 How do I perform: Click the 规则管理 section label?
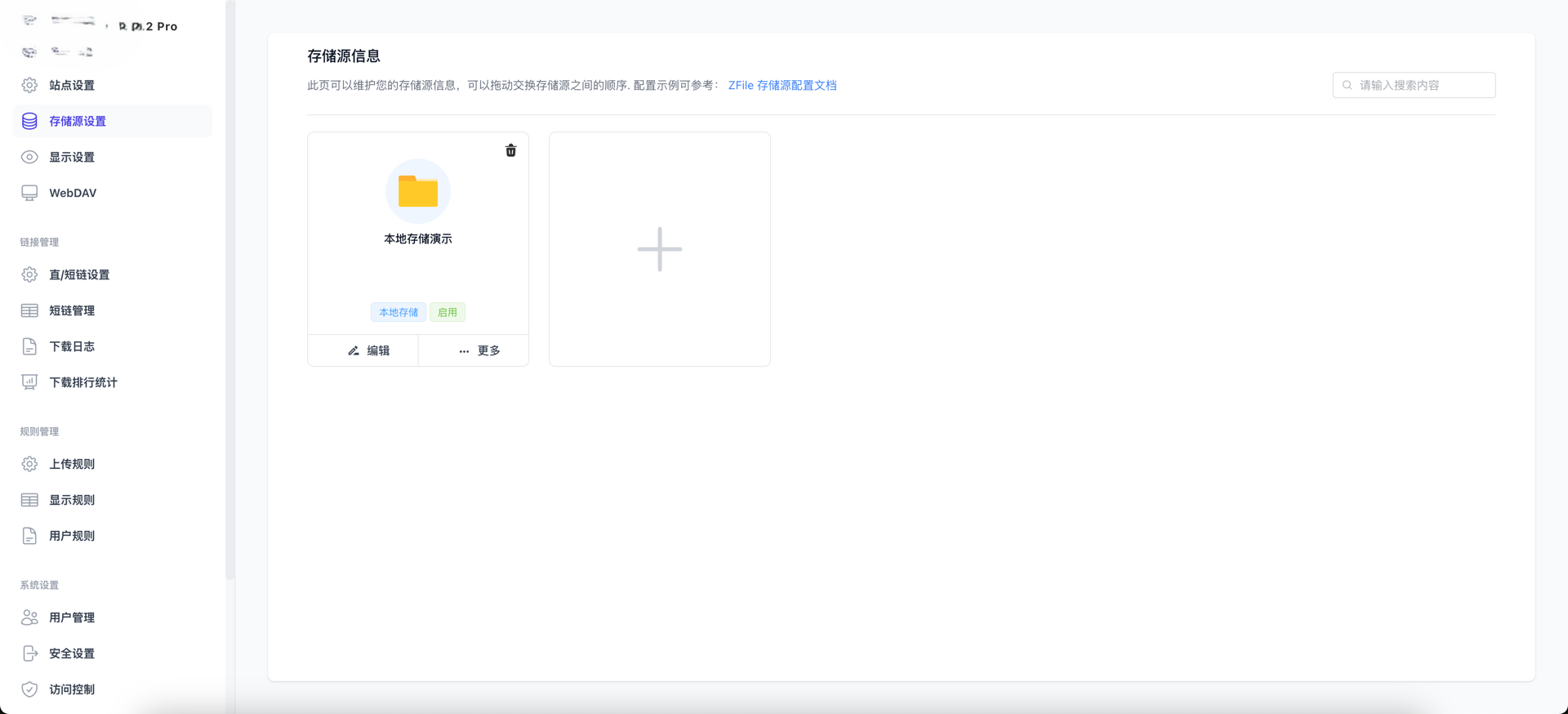tap(39, 431)
